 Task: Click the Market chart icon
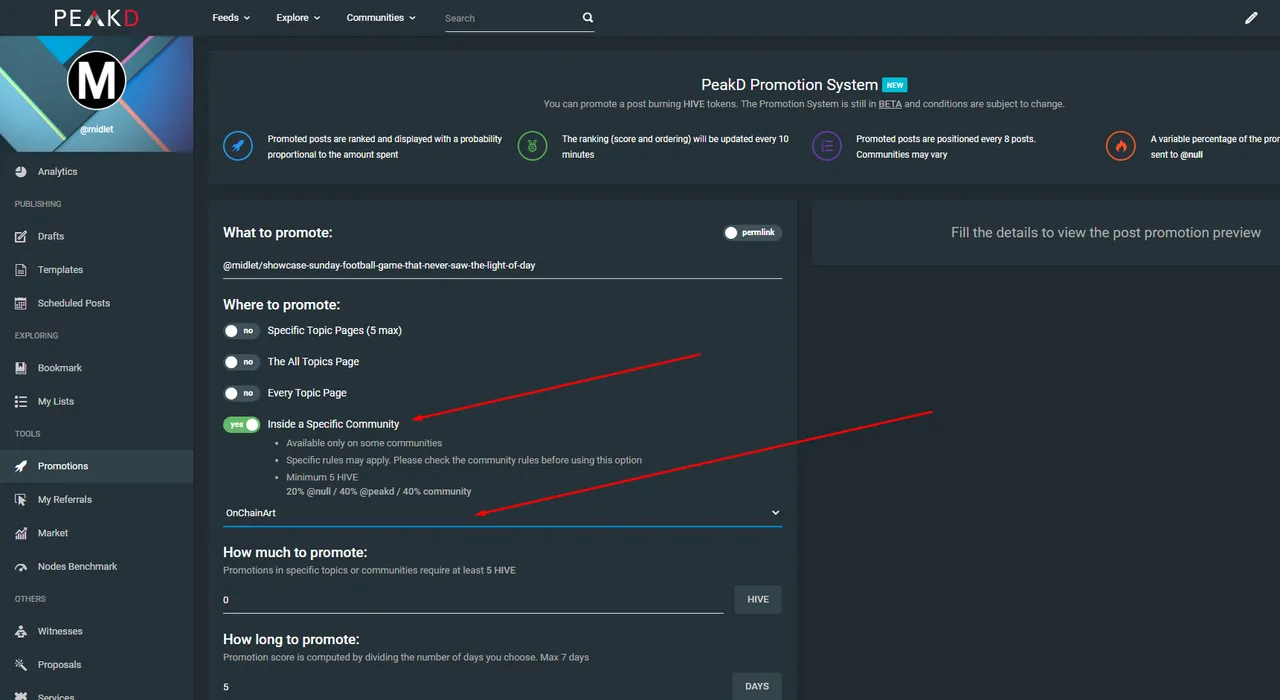(21, 533)
